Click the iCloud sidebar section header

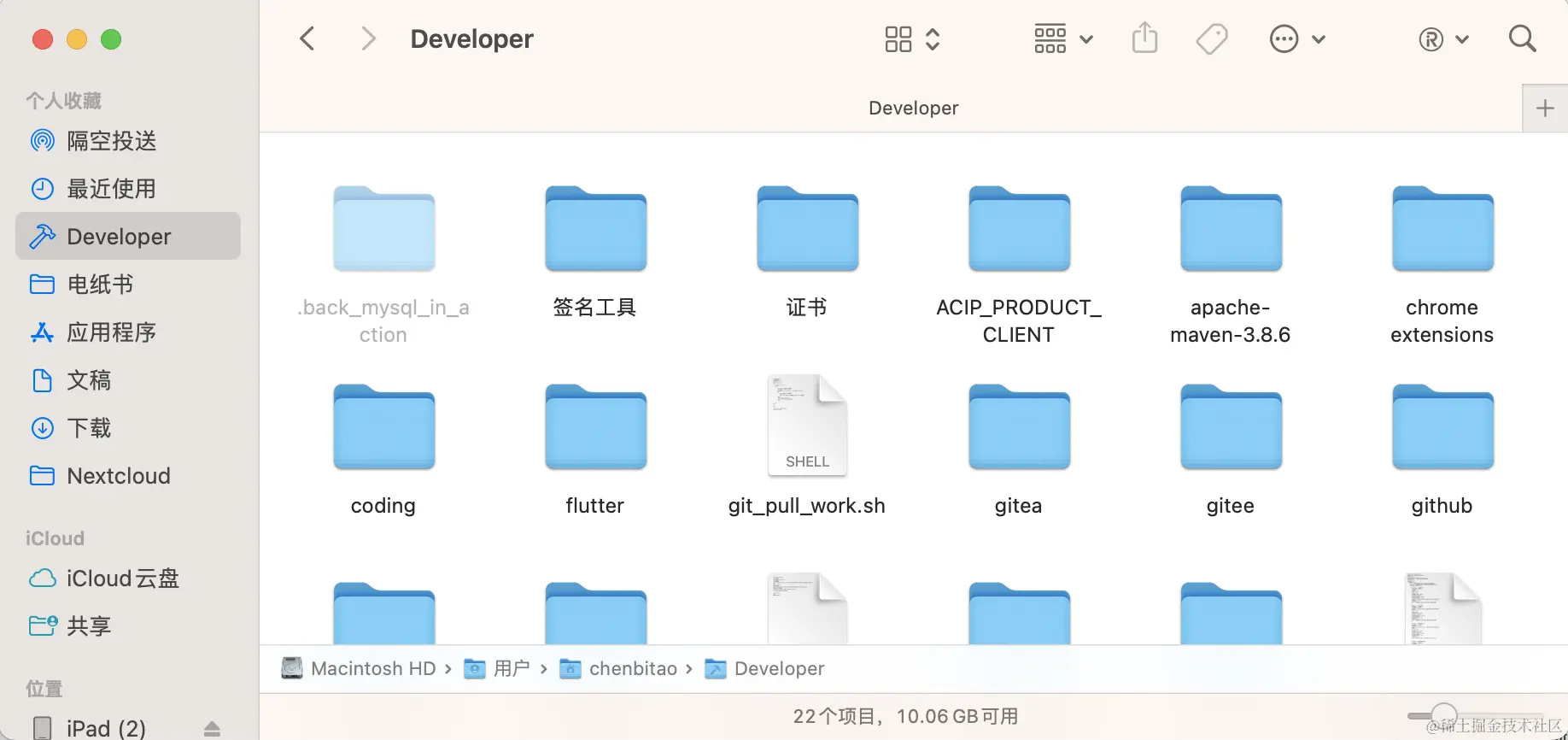pyautogui.click(x=55, y=538)
